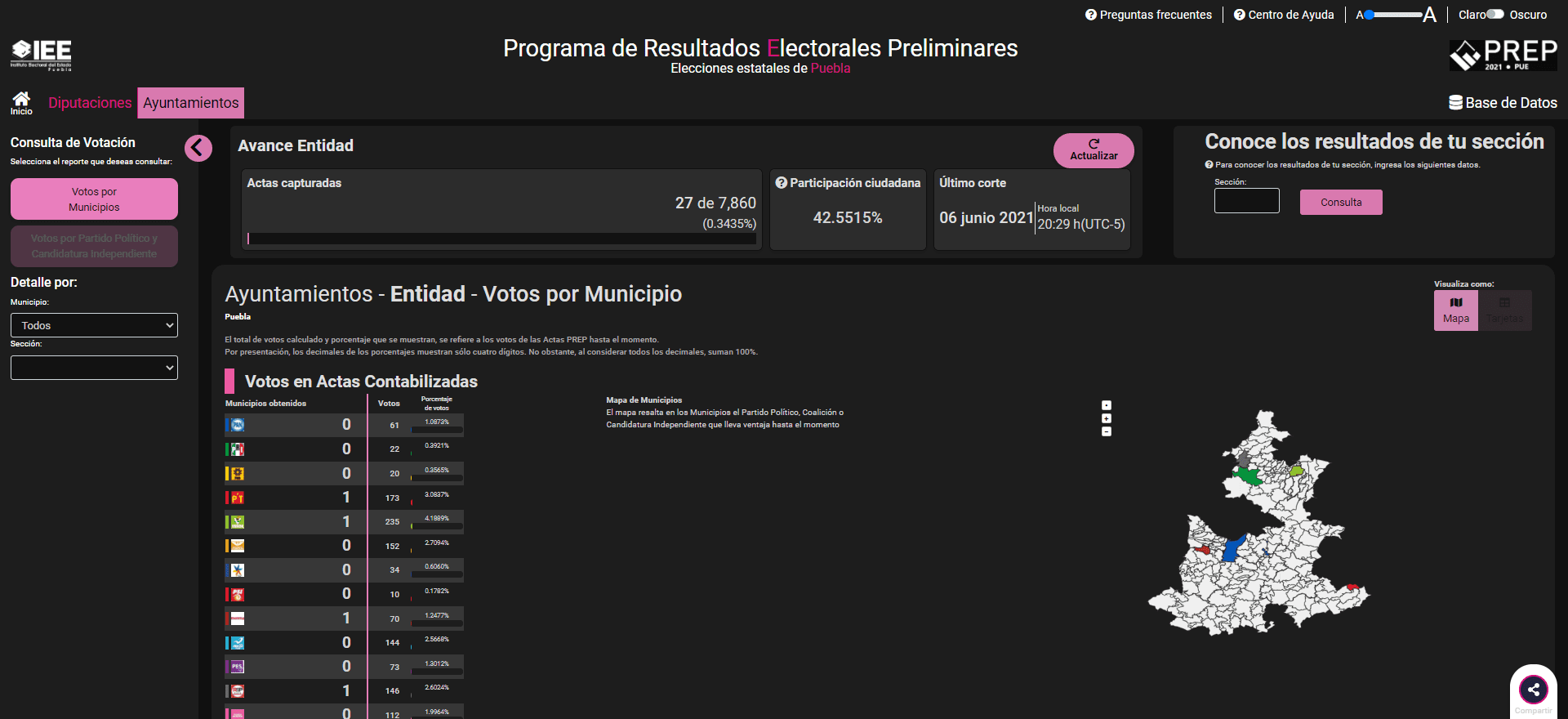Open the Diputaciones tab
This screenshot has height=719, width=1568.
click(90, 103)
